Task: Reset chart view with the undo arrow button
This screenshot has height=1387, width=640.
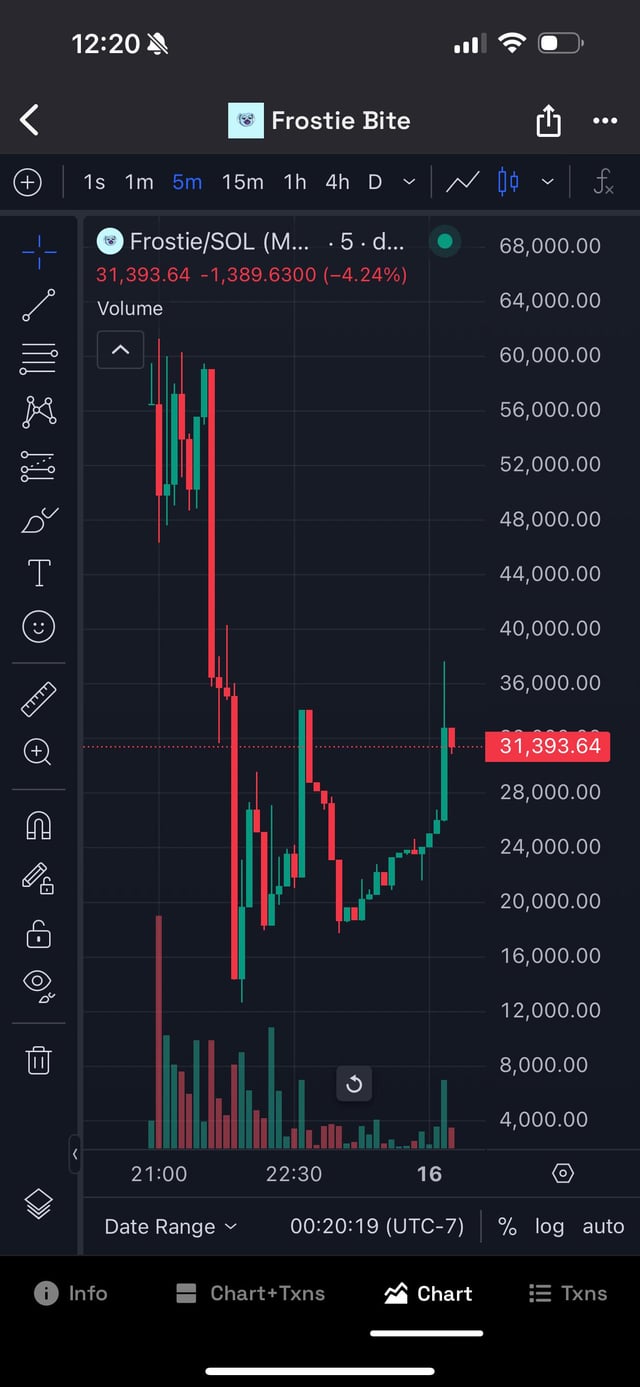Action: 354,1083
